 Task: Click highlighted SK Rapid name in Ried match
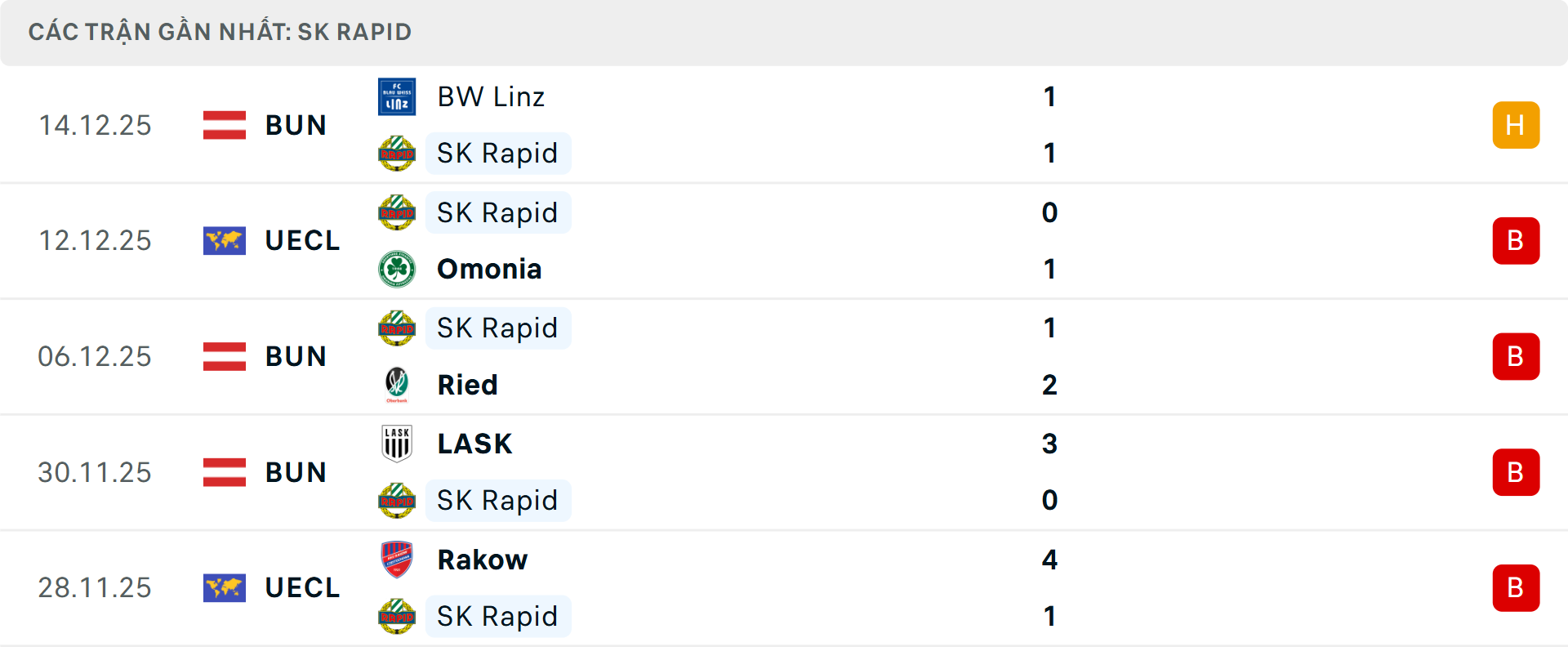point(497,328)
